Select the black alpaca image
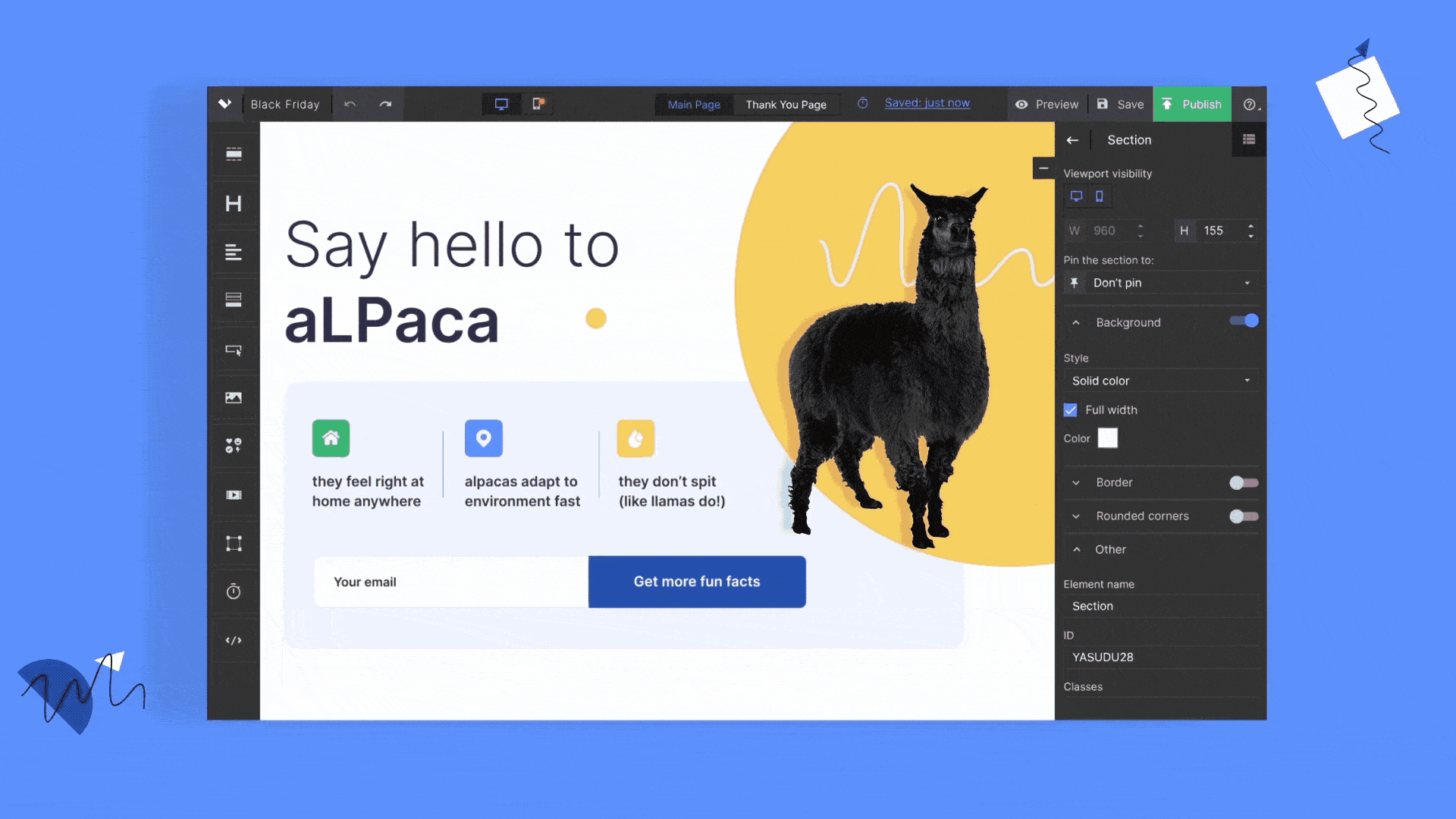The image size is (1456, 819). click(x=887, y=364)
